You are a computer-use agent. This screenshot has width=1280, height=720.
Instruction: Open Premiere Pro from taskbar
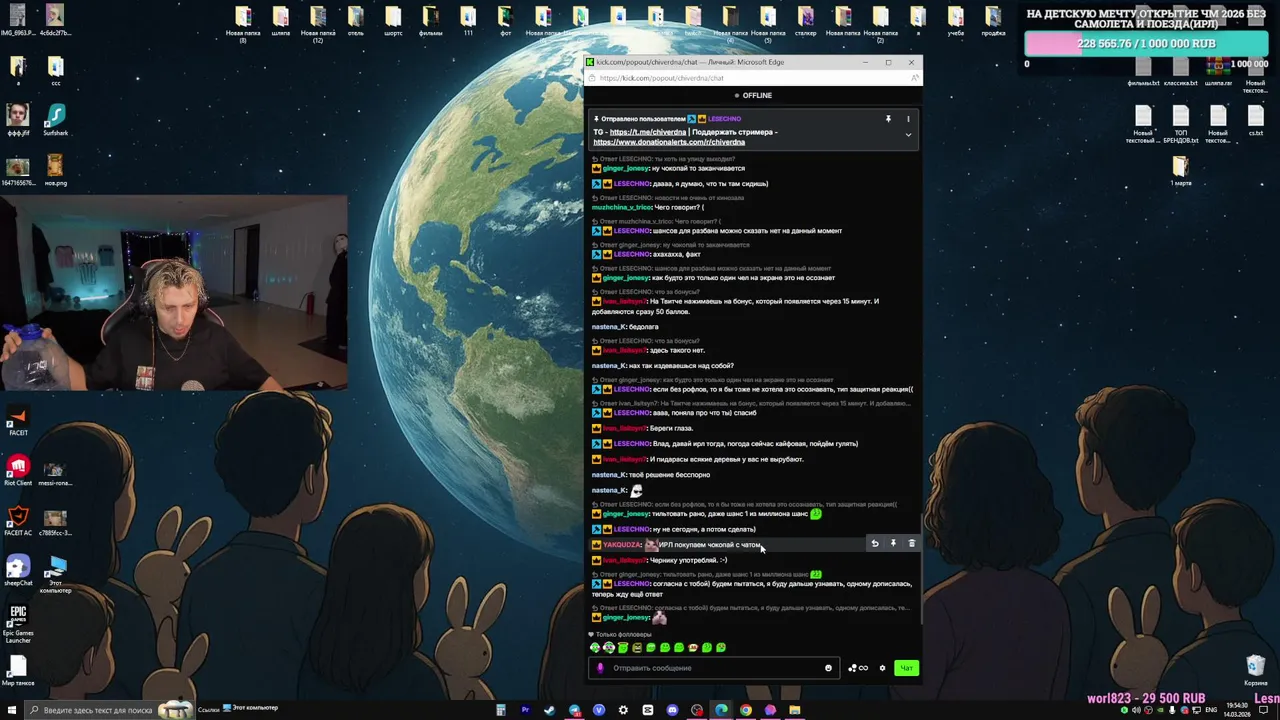tap(525, 710)
